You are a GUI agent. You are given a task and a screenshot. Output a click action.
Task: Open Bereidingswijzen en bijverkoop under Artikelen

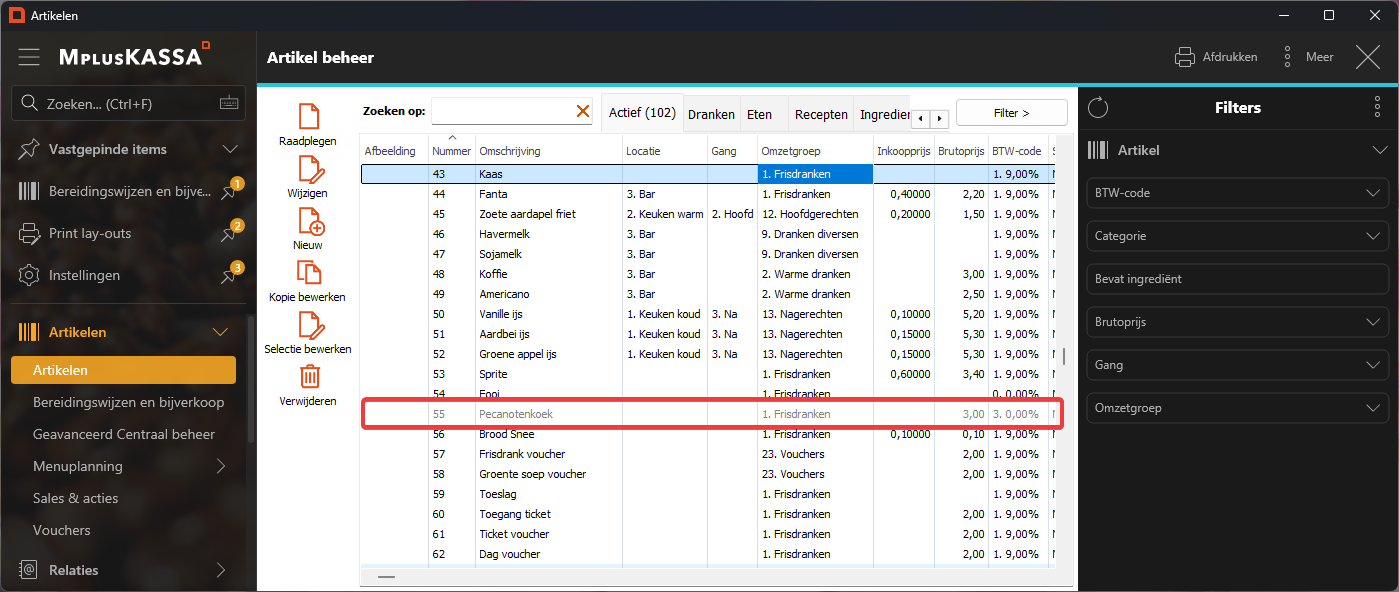tap(128, 402)
